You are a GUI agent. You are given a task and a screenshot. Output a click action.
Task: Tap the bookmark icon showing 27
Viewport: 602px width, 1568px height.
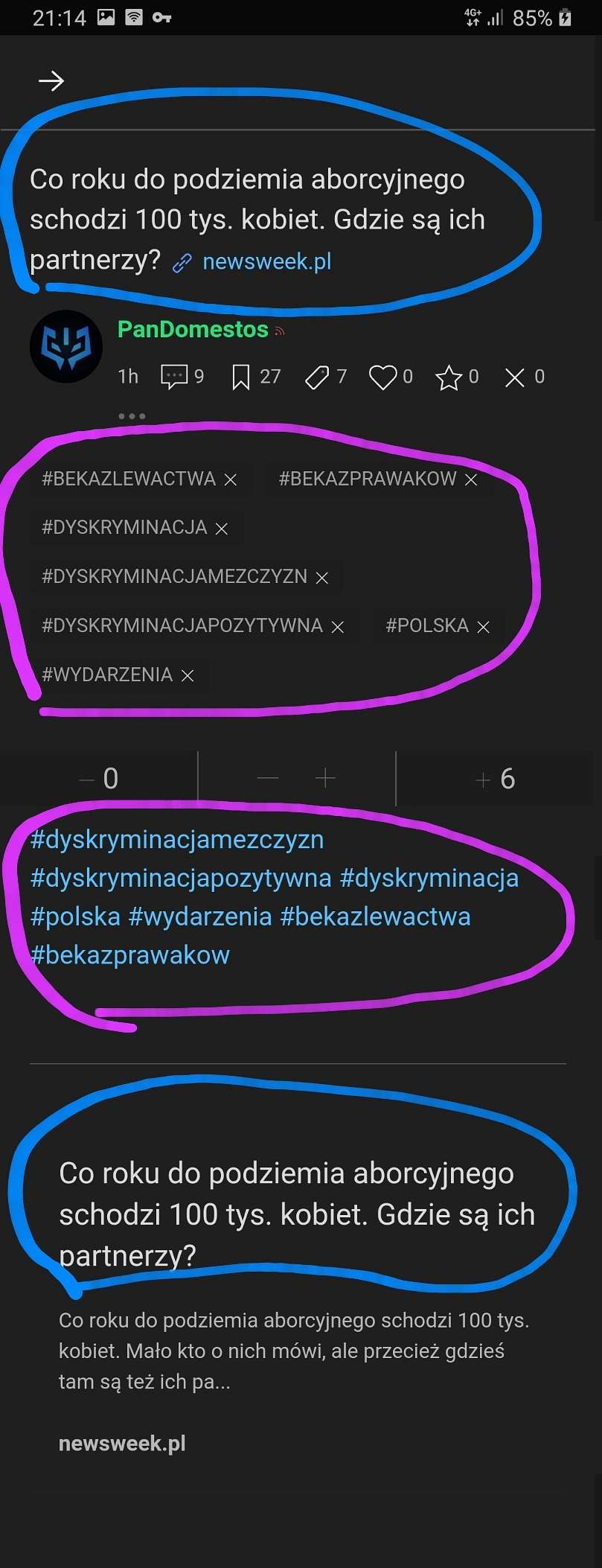[x=240, y=377]
